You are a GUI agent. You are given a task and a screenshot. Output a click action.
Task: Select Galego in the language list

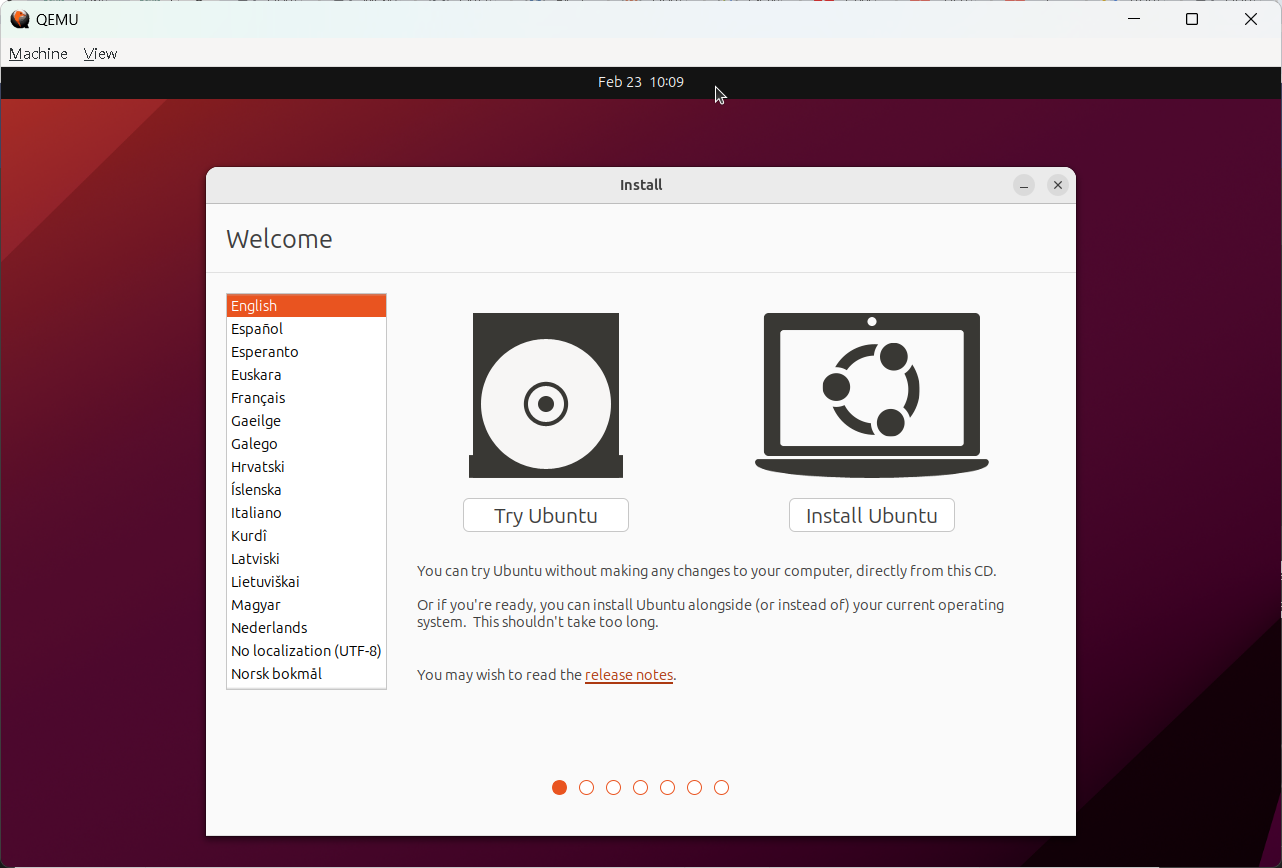tap(306, 444)
